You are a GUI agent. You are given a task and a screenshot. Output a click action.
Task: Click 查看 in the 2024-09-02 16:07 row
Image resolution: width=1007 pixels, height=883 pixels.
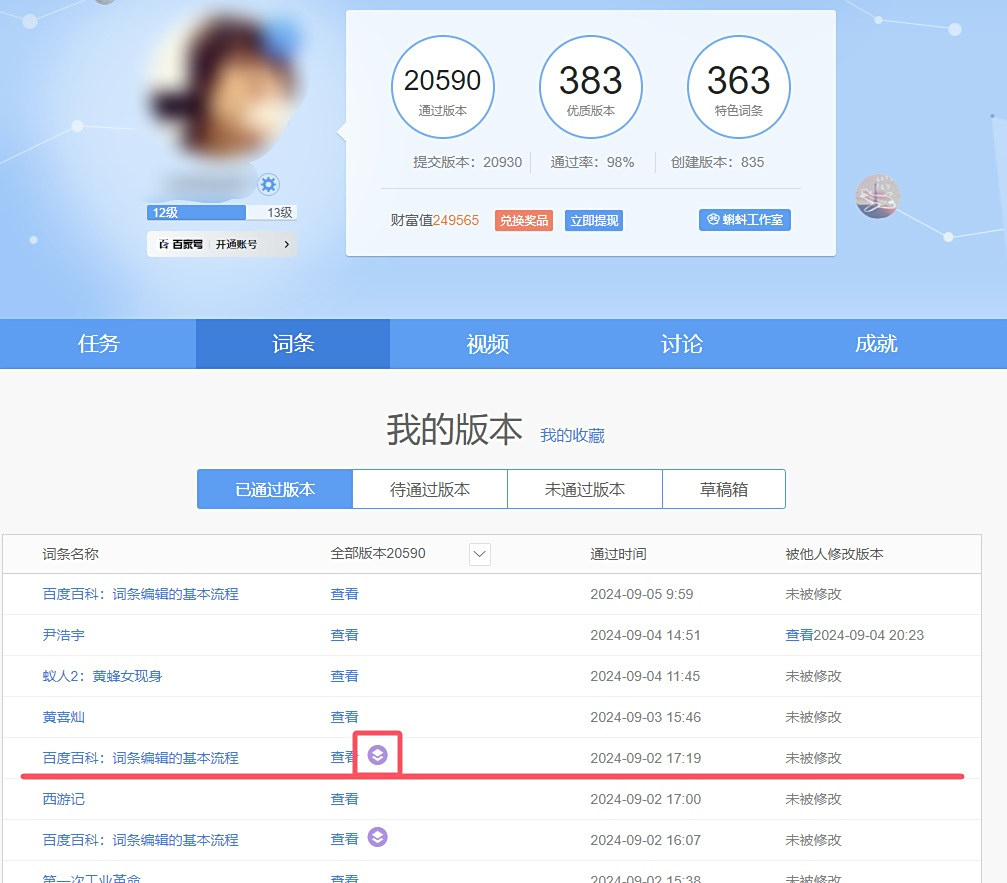coord(344,839)
